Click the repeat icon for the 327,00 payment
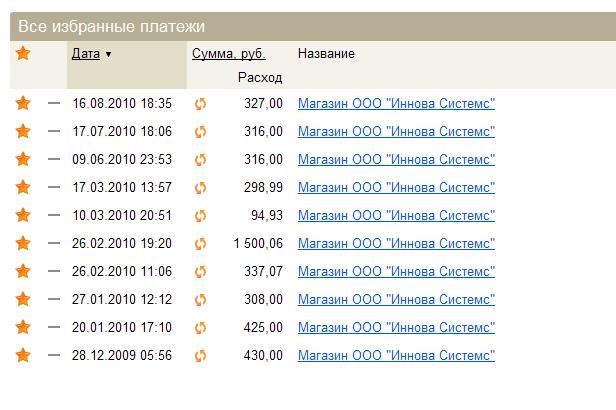The width and height of the screenshot is (616, 410). point(200,103)
